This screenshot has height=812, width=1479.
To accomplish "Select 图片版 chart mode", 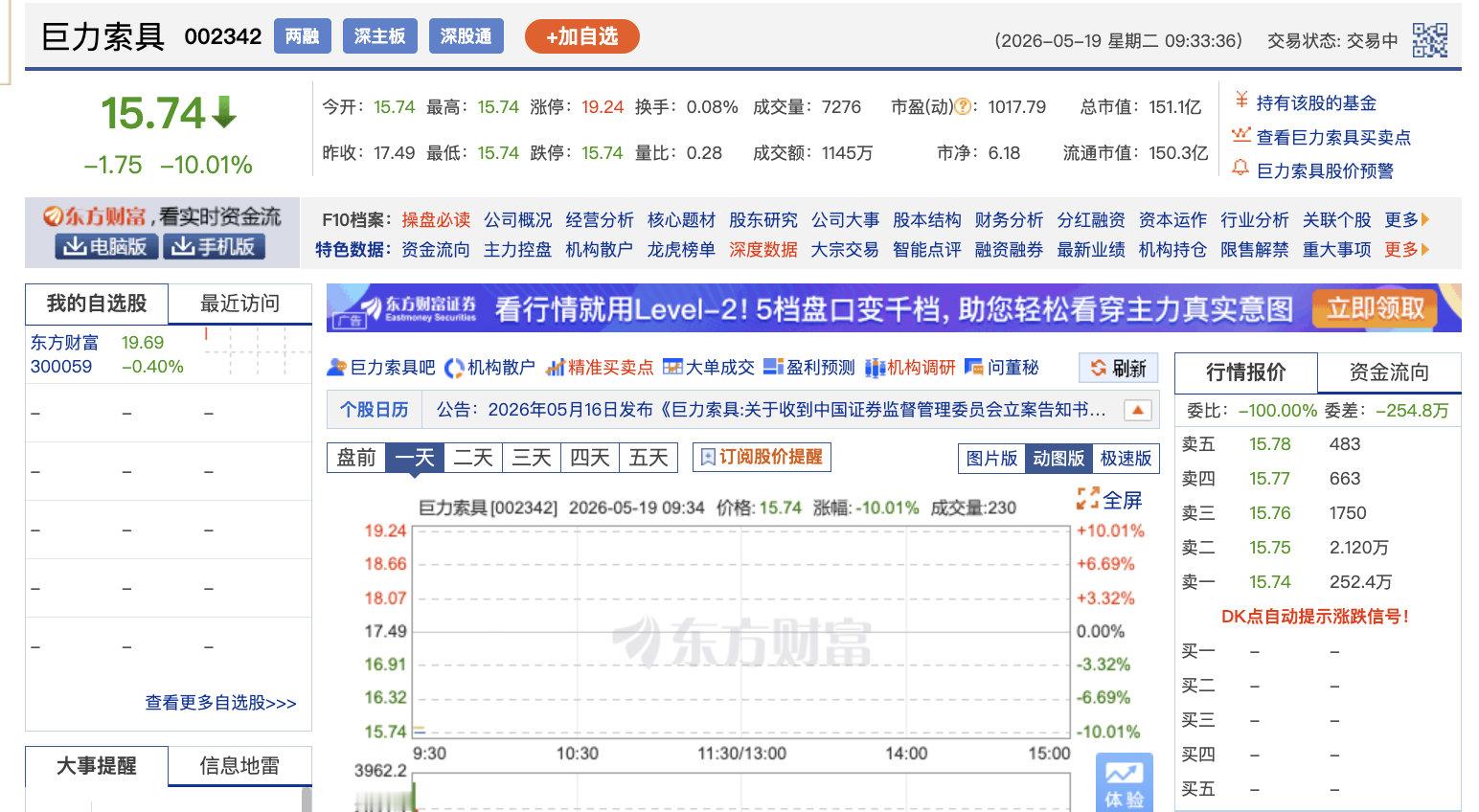I will pyautogui.click(x=991, y=459).
